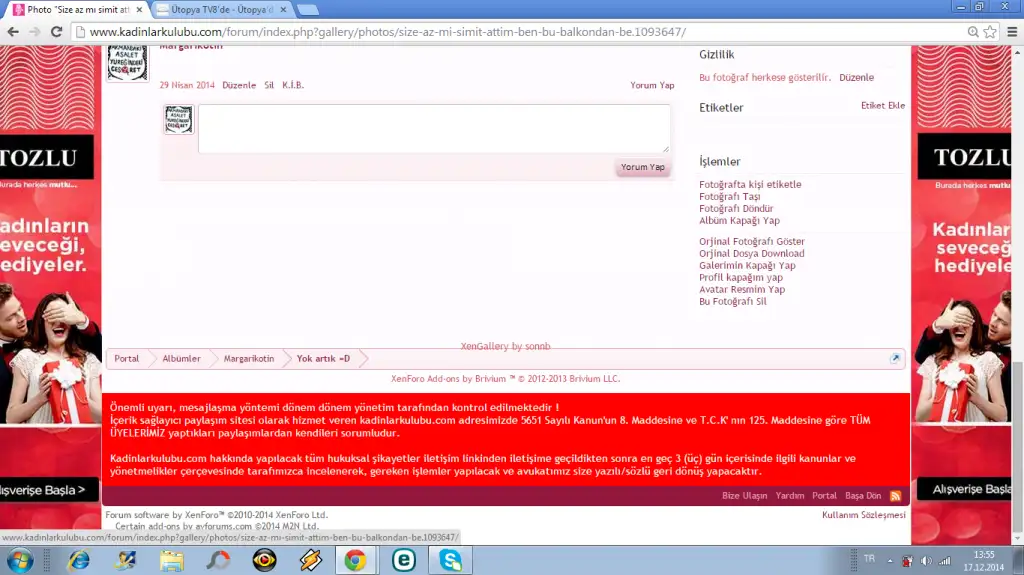Click the zoom magnifier icon in address bar

[973, 31]
